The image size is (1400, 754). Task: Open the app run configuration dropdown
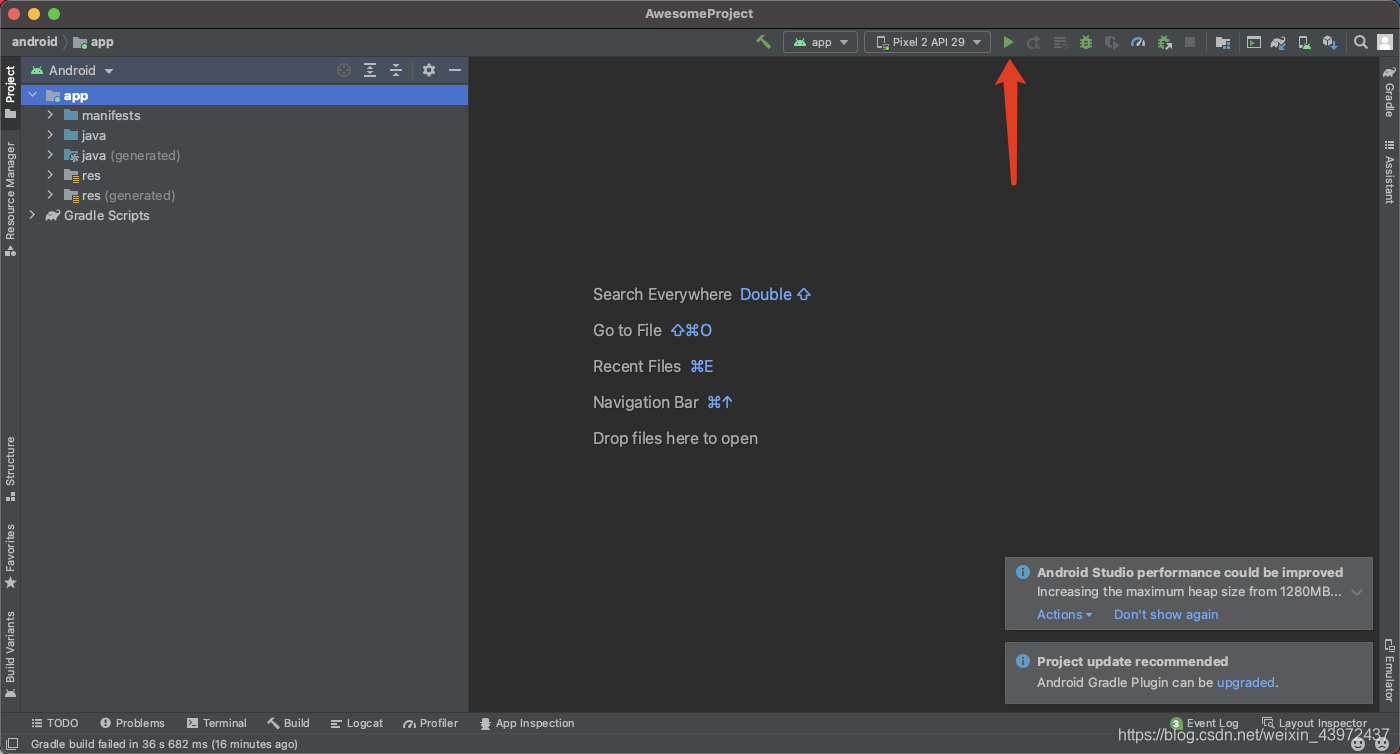point(820,42)
